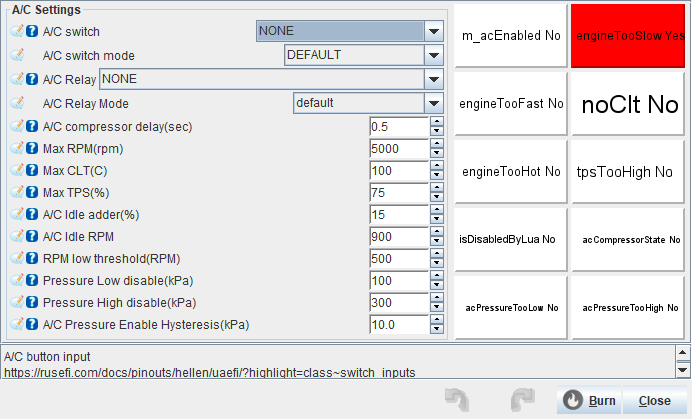This screenshot has width=692, height=419.
Task: Click the red engineTooSlow Yes indicator
Action: point(631,35)
